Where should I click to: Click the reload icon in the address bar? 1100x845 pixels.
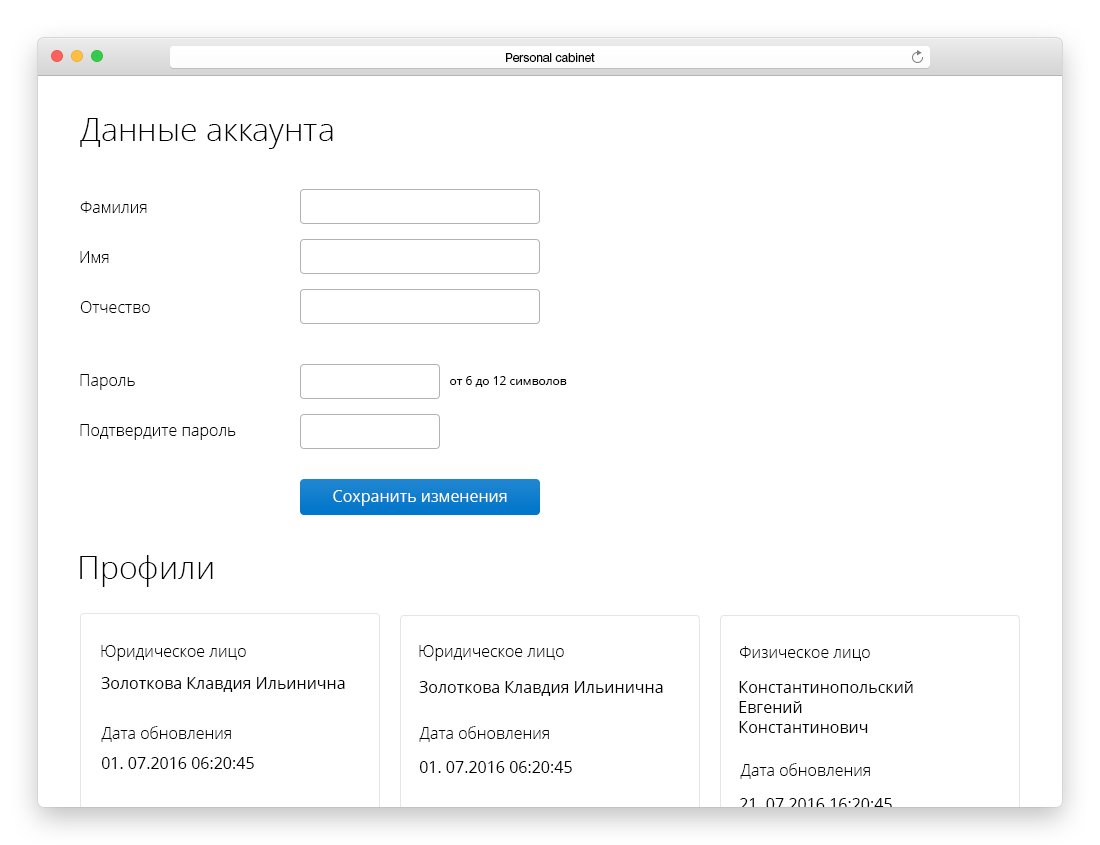click(917, 57)
